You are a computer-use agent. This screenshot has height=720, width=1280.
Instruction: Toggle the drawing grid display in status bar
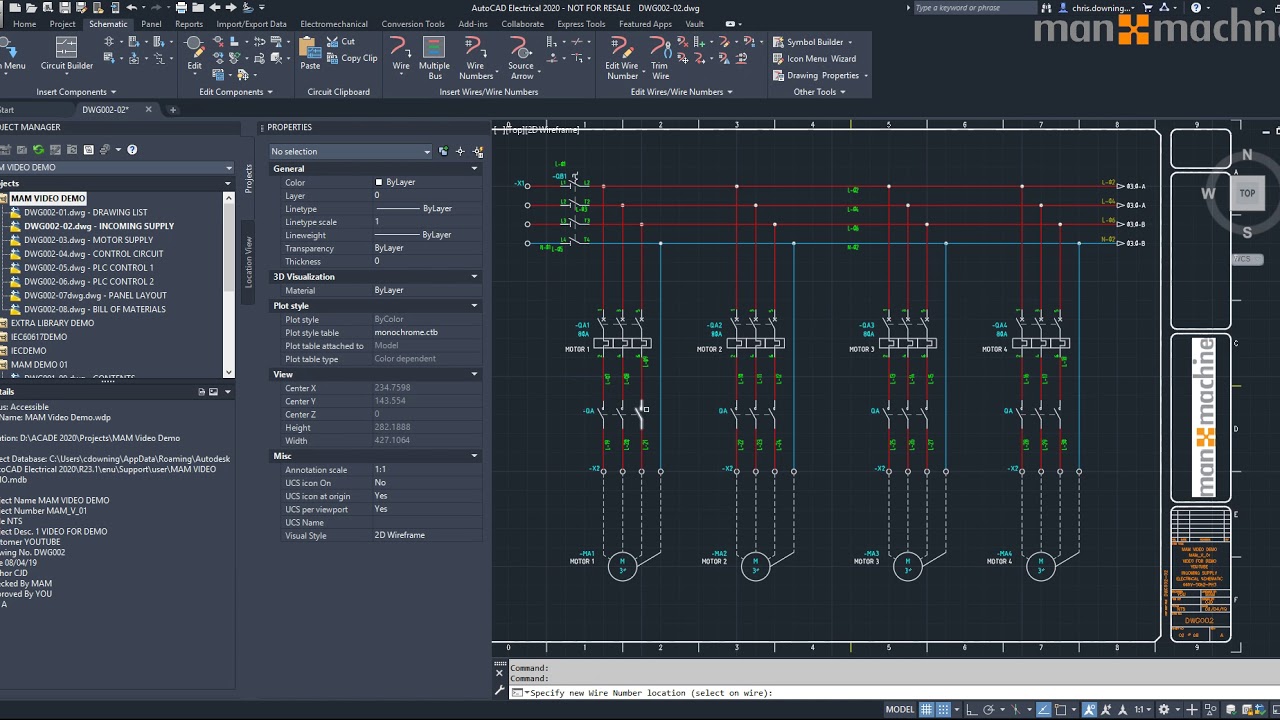(927, 710)
